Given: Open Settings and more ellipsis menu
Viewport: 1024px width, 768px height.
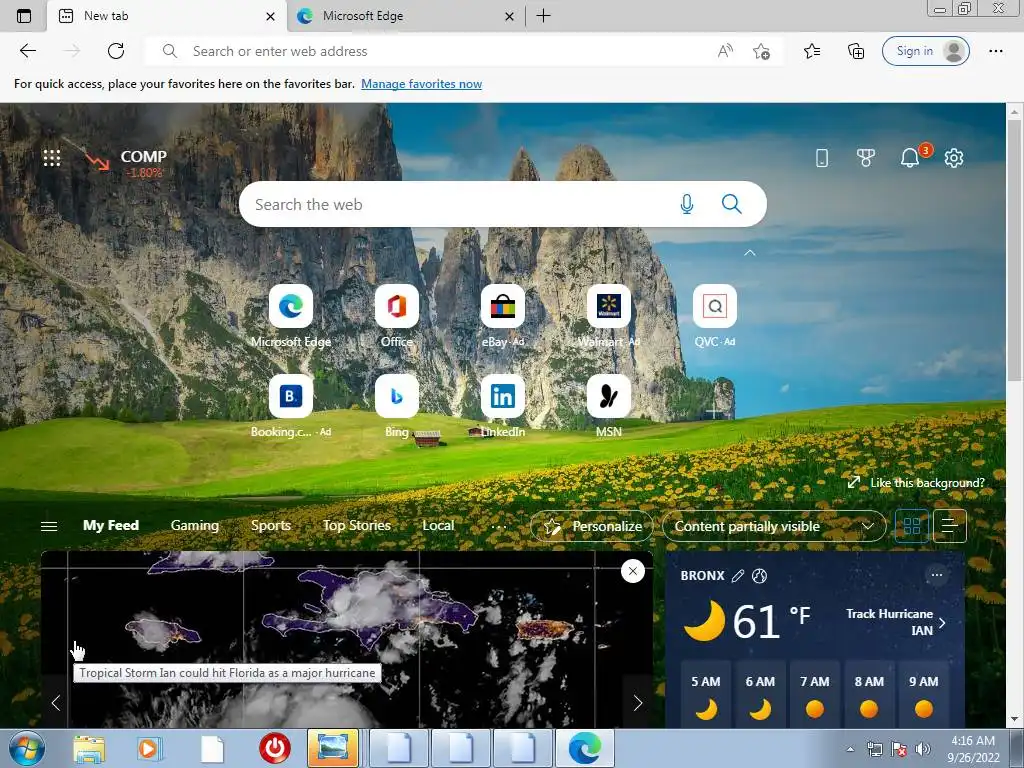Looking at the screenshot, I should tap(995, 51).
